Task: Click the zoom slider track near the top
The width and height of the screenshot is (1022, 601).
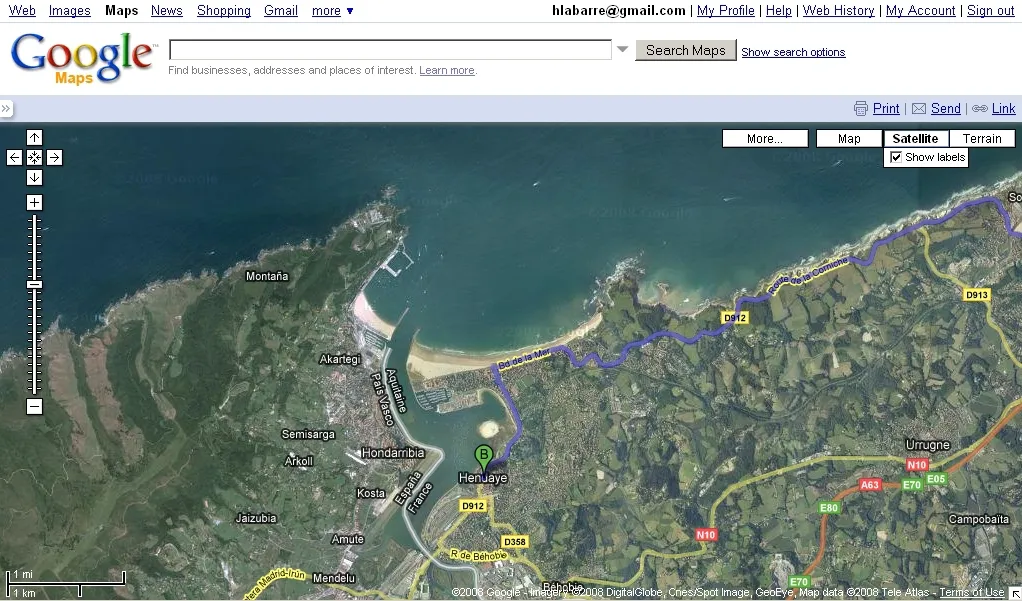Action: [35, 225]
